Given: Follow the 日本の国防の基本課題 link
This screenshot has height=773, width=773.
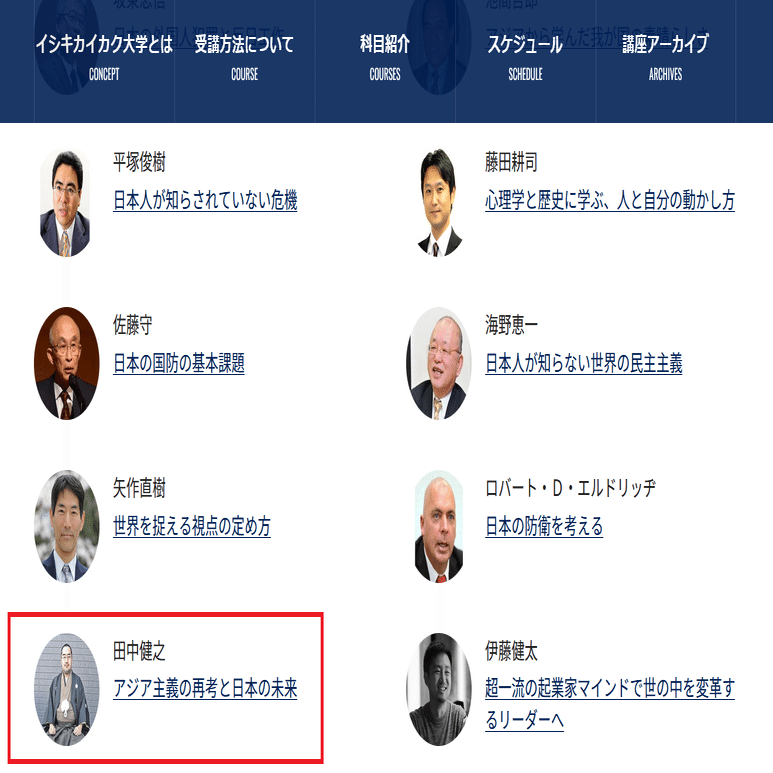Looking at the screenshot, I should (179, 363).
